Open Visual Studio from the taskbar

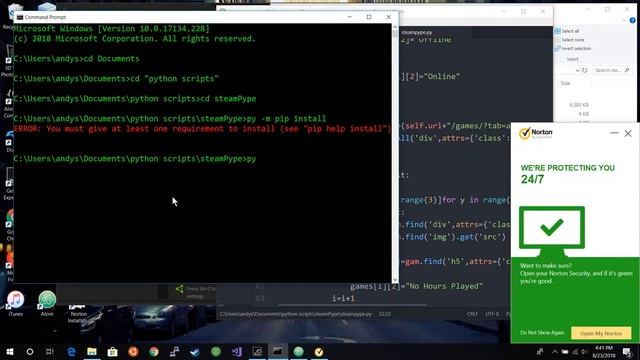pos(237,351)
